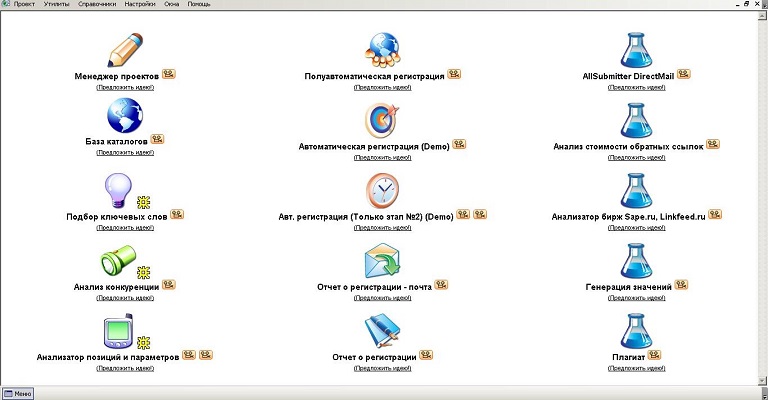Play video tutorial for Генерация значений

(681, 285)
